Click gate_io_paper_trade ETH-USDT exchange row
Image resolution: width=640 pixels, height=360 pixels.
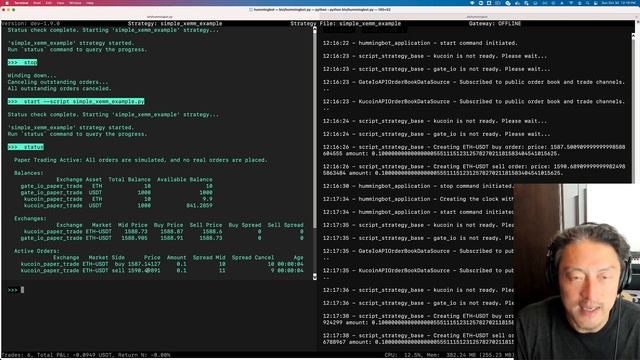click(162, 238)
